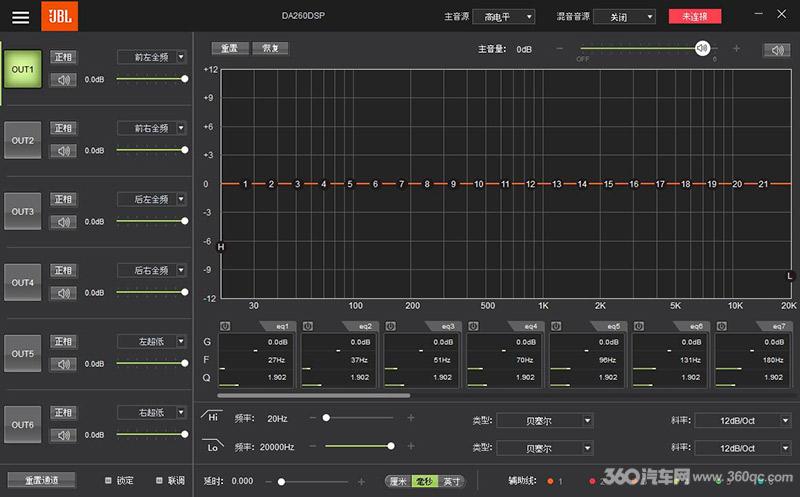Toggle the eq4 band power icon
The height and width of the screenshot is (497, 800).
point(473,326)
